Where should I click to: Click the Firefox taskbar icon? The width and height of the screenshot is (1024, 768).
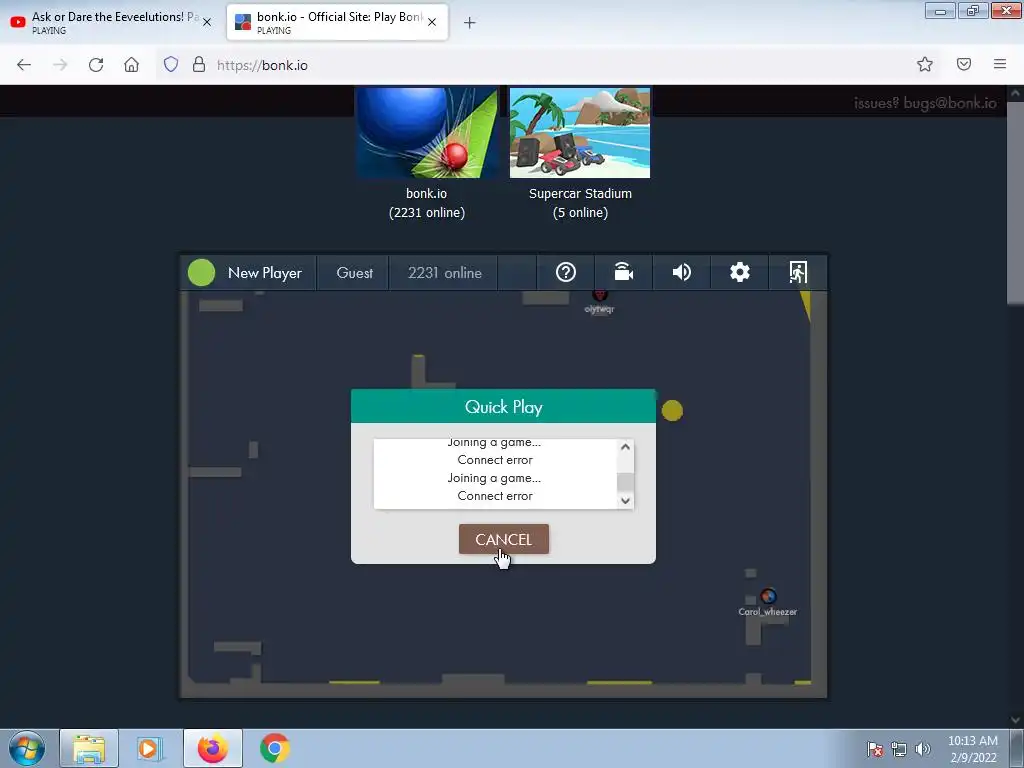tap(212, 748)
